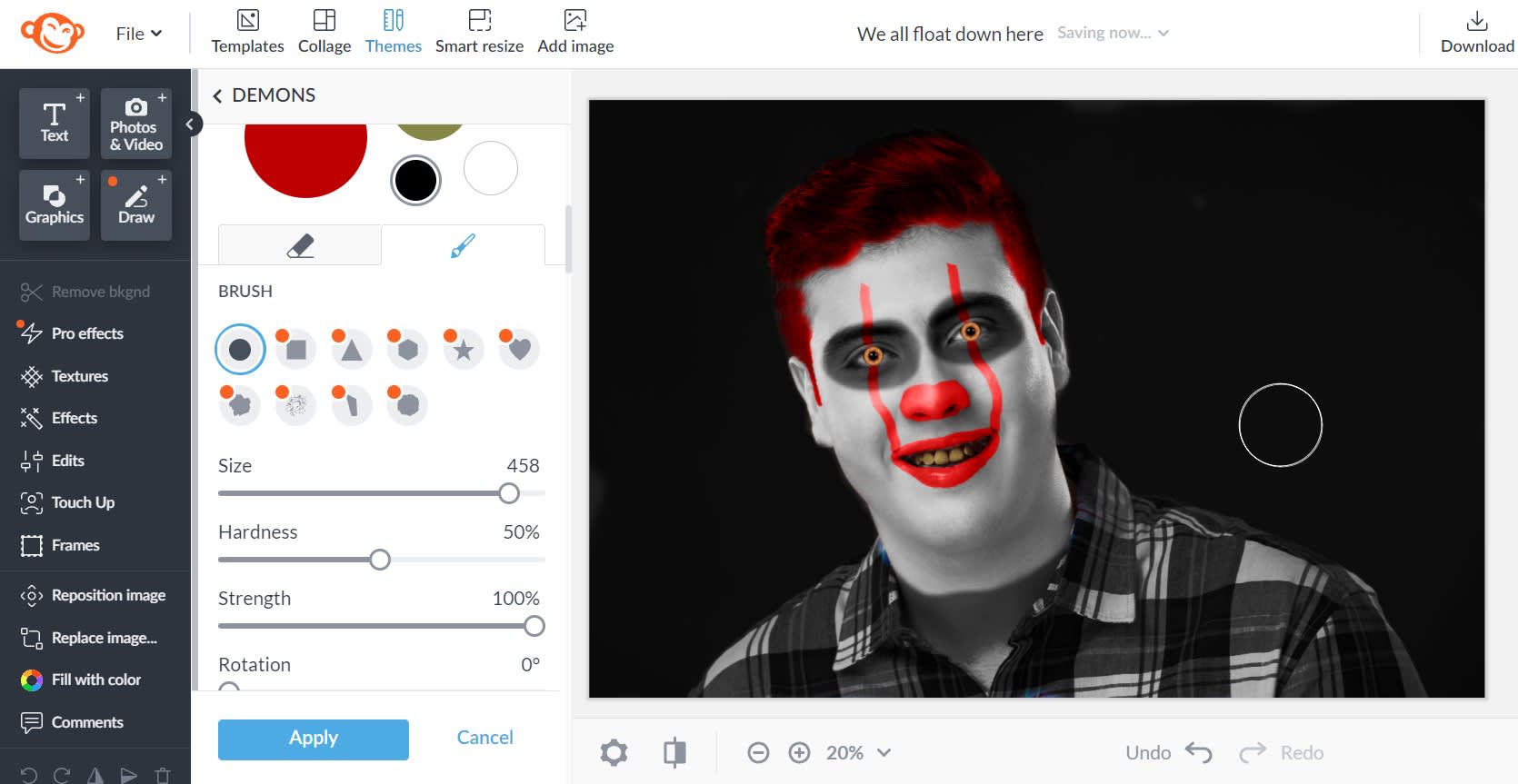Viewport: 1518px width, 784px height.
Task: Select the white color swatch
Action: point(491,168)
